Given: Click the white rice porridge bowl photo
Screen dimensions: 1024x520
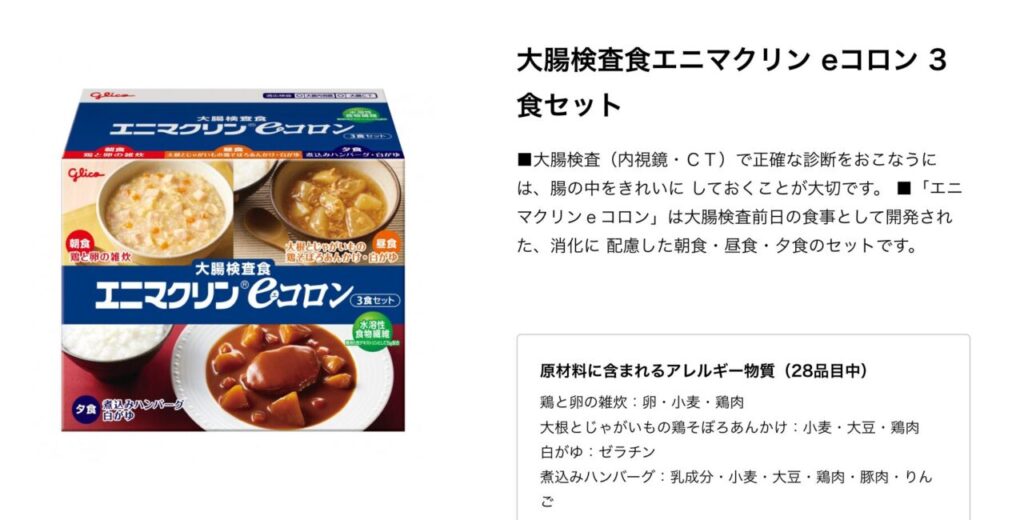Looking at the screenshot, I should (x=115, y=350).
